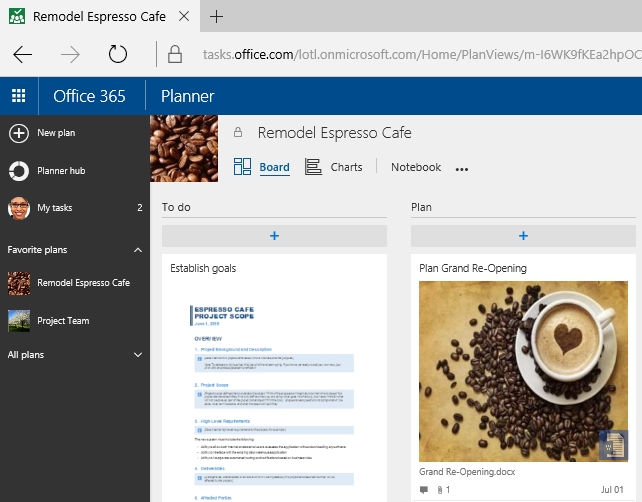Screen dimensions: 642x502
Task: Click the browser back arrow
Action: pos(23,54)
